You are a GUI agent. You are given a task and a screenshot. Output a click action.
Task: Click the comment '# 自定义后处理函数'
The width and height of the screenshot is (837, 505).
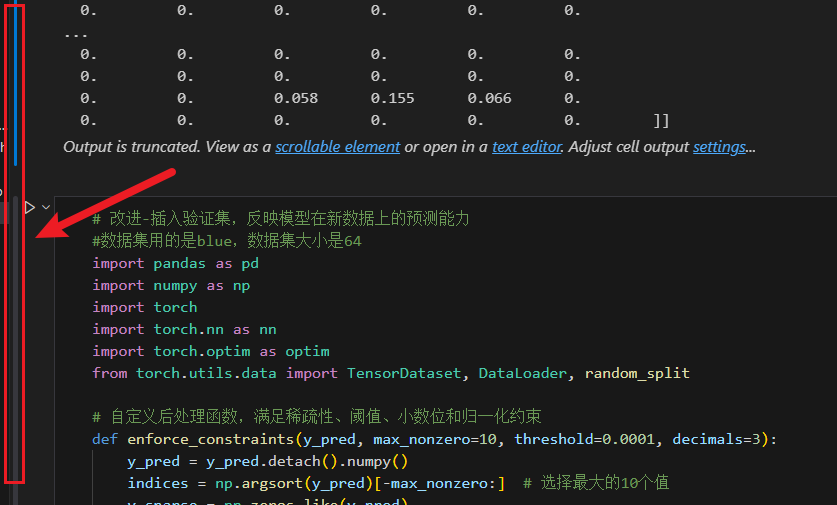coord(317,416)
